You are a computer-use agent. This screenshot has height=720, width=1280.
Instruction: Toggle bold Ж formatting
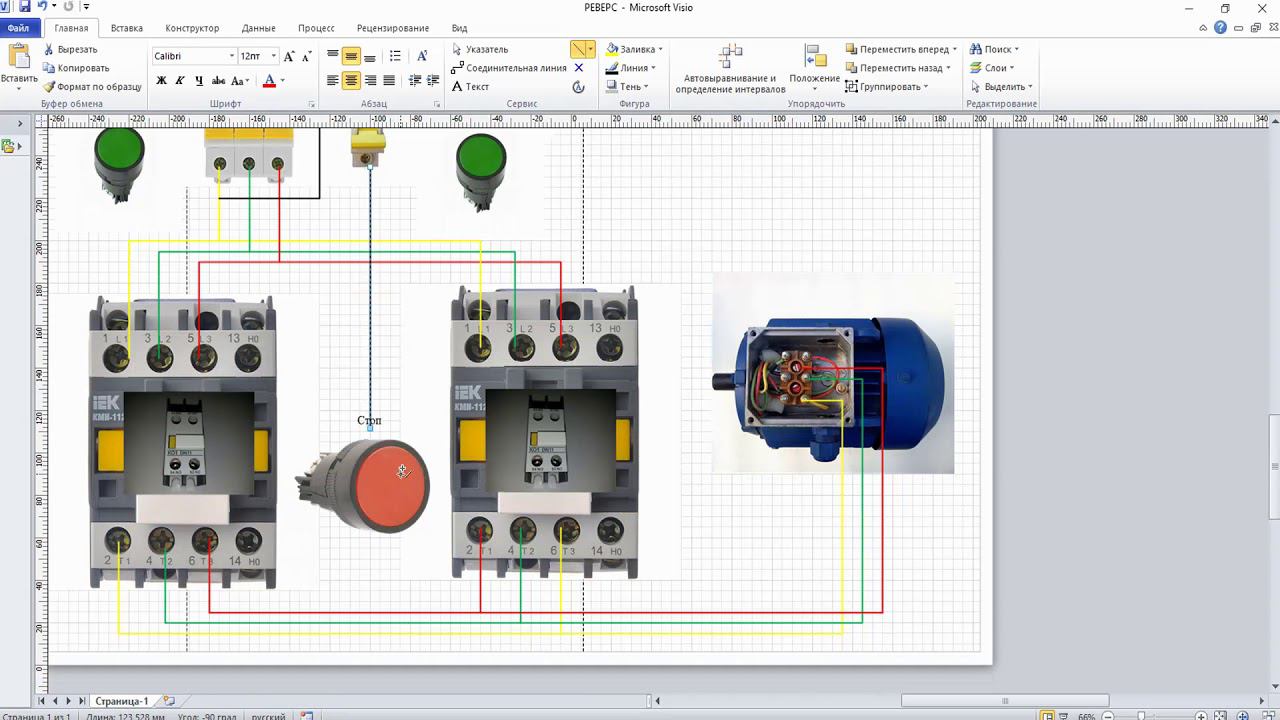pyautogui.click(x=161, y=81)
